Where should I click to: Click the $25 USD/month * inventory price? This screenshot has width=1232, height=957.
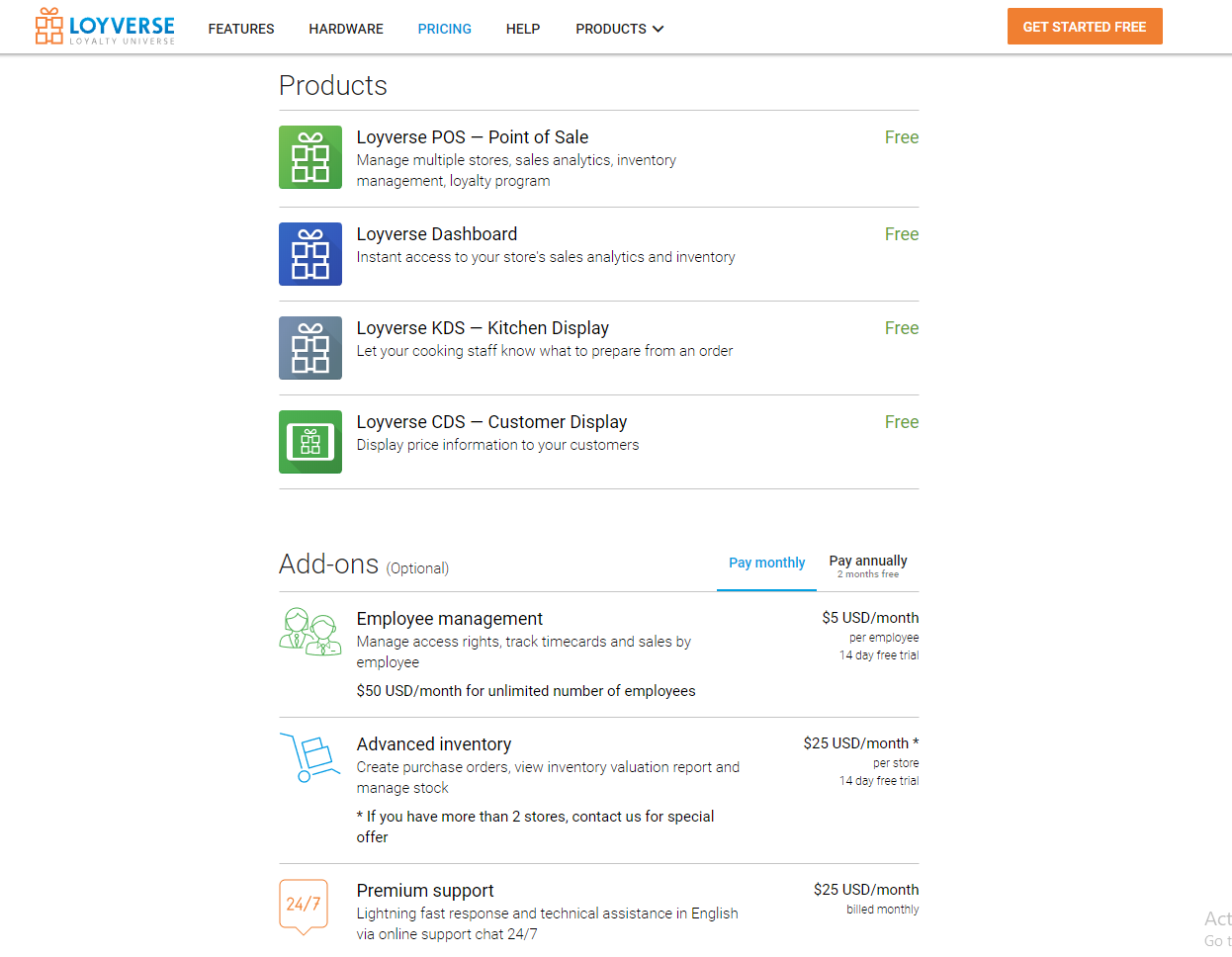(x=861, y=743)
